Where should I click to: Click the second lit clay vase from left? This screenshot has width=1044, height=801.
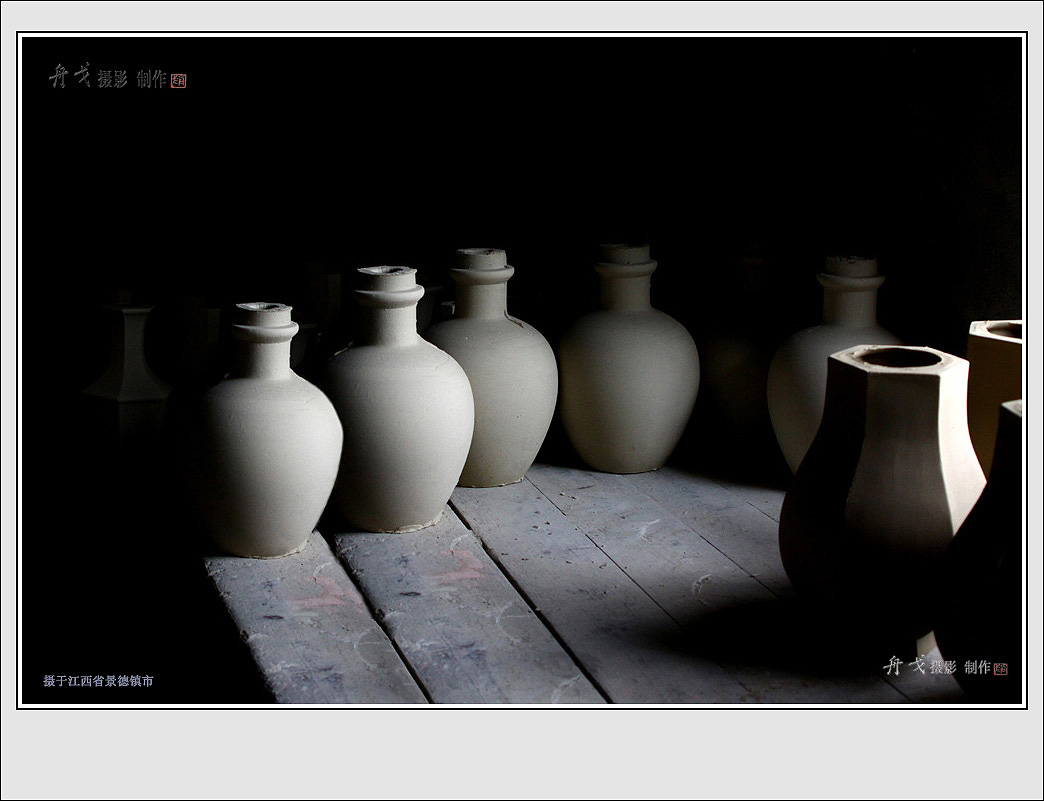click(400, 420)
